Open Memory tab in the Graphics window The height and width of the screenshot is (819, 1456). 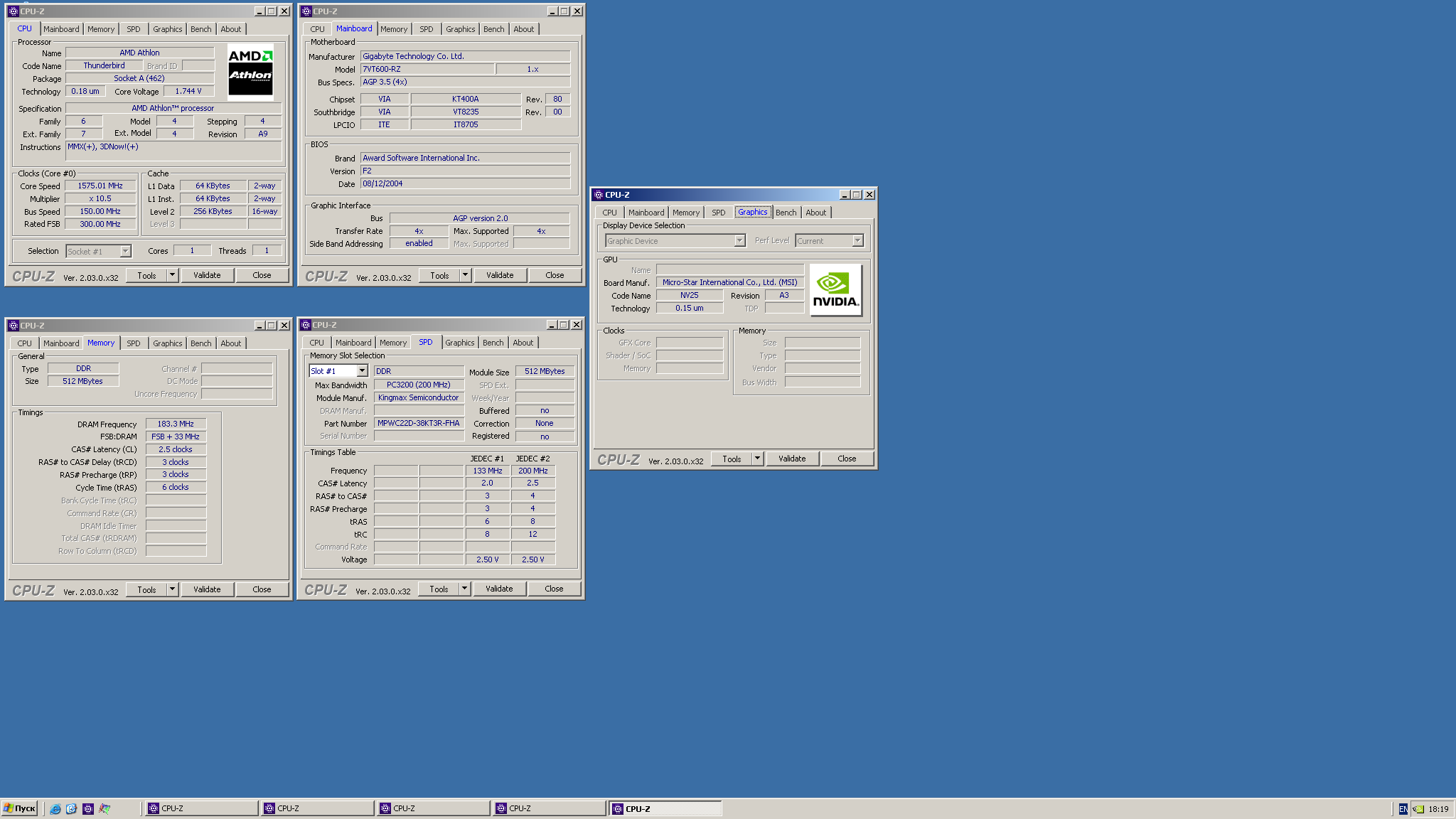(x=686, y=213)
